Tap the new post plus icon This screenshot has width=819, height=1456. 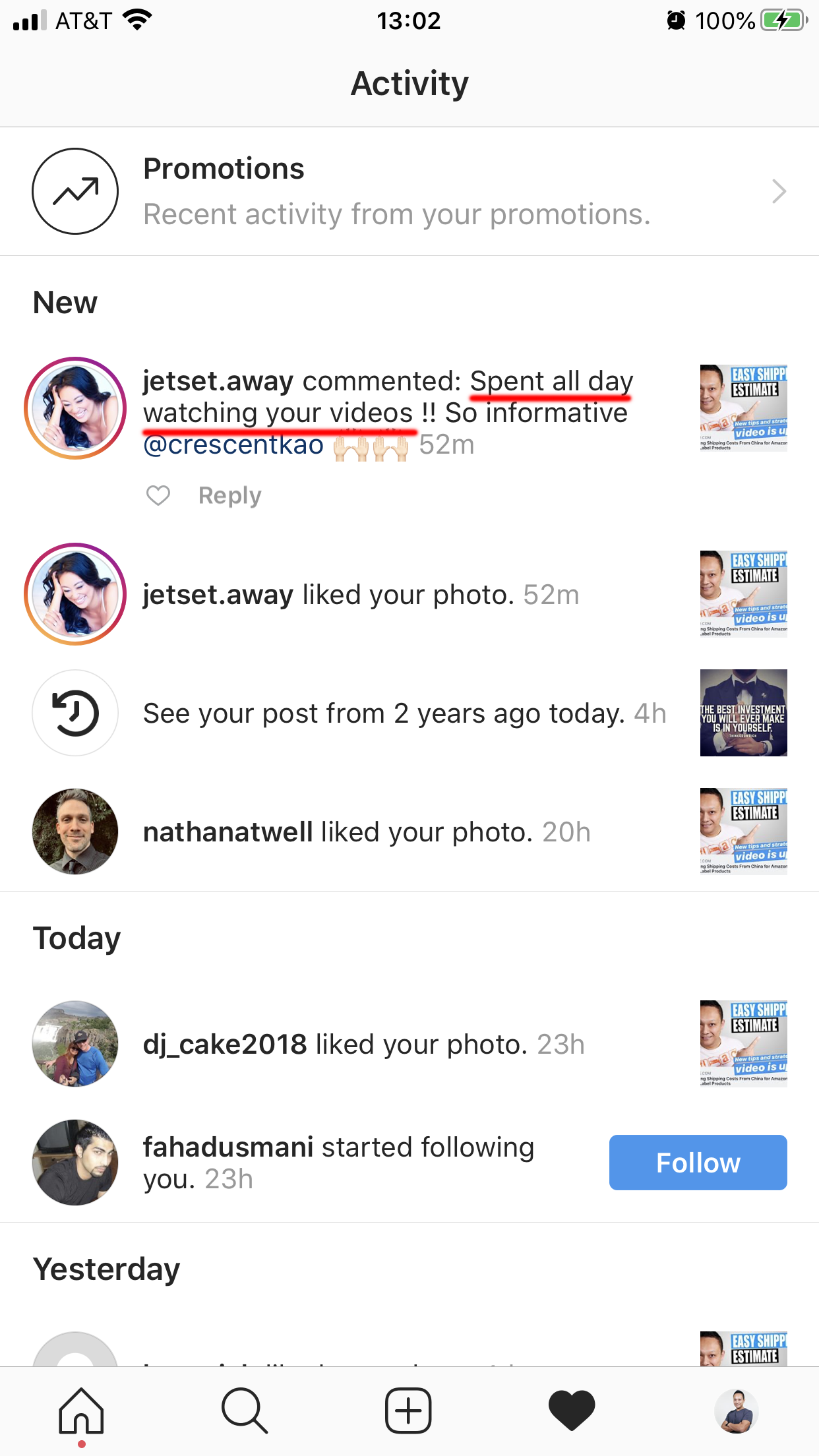point(408,1410)
